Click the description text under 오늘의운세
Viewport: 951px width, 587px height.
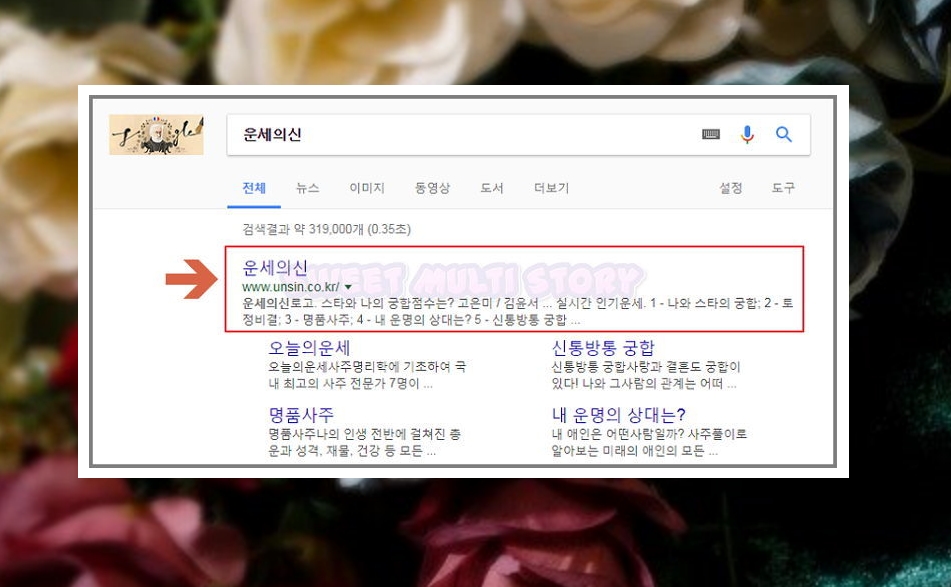point(367,375)
